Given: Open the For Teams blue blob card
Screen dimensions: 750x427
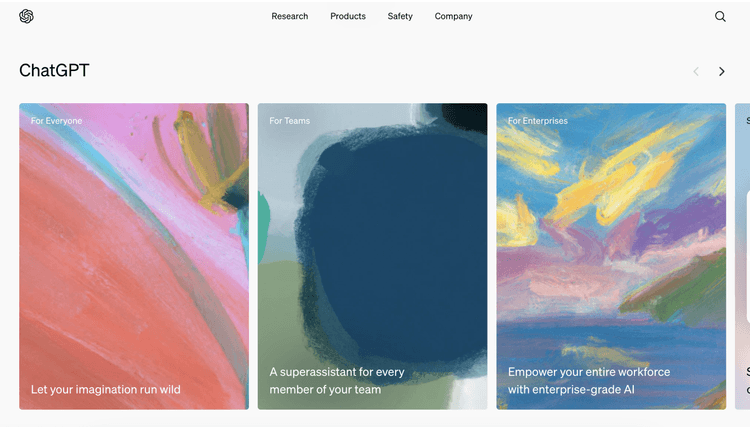Looking at the screenshot, I should [x=373, y=256].
